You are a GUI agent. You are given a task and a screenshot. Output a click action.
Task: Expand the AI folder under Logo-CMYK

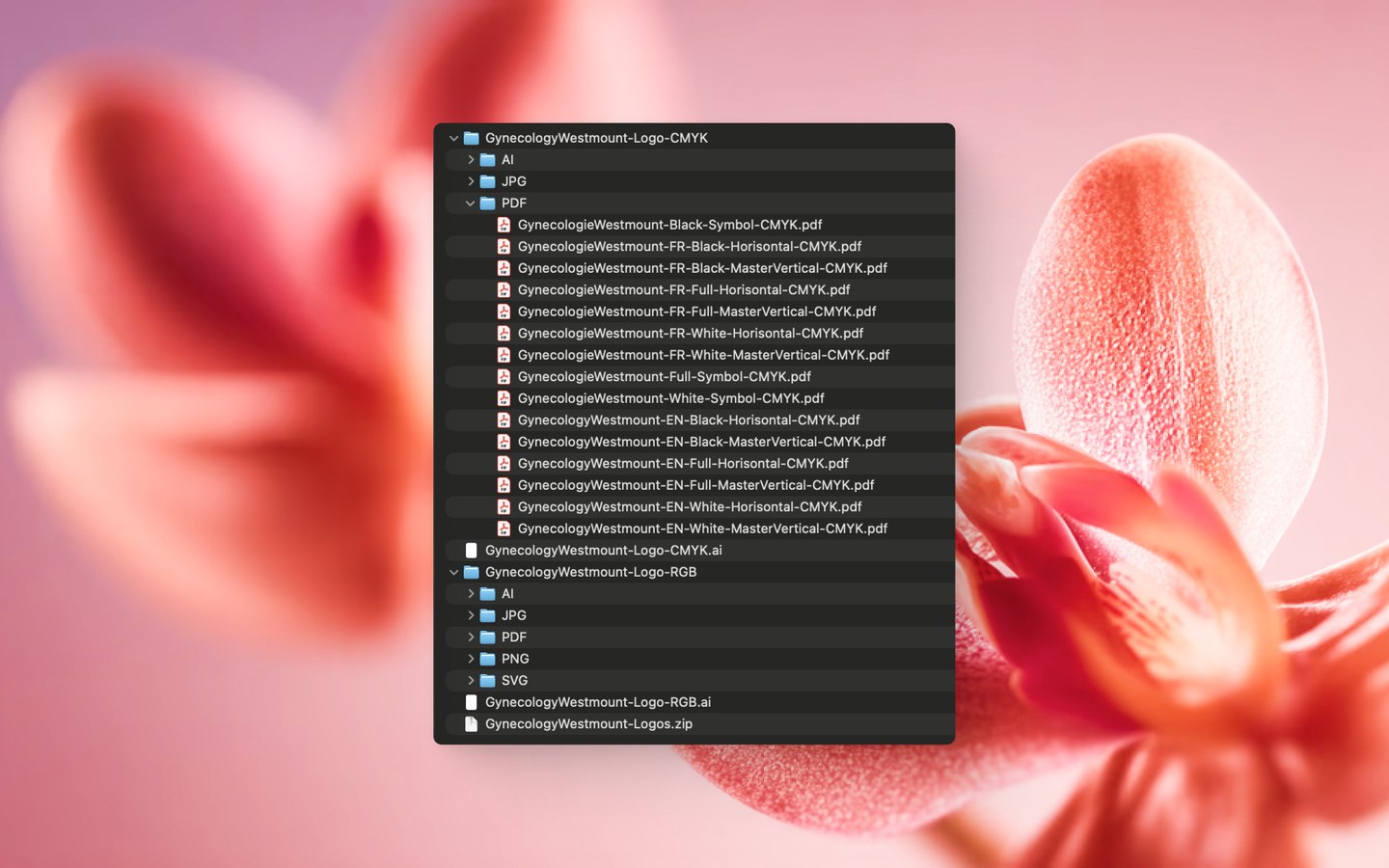click(471, 160)
